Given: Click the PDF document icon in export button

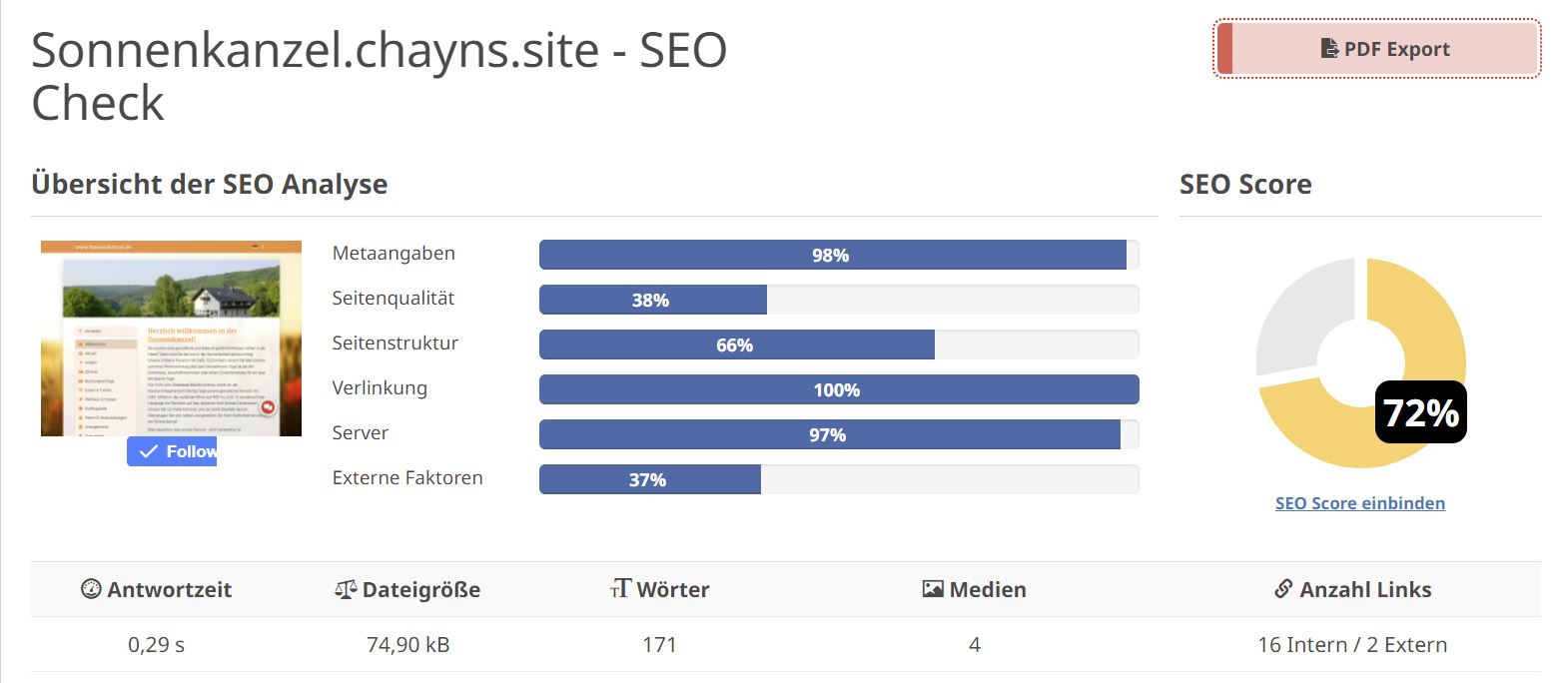Looking at the screenshot, I should click(1329, 48).
